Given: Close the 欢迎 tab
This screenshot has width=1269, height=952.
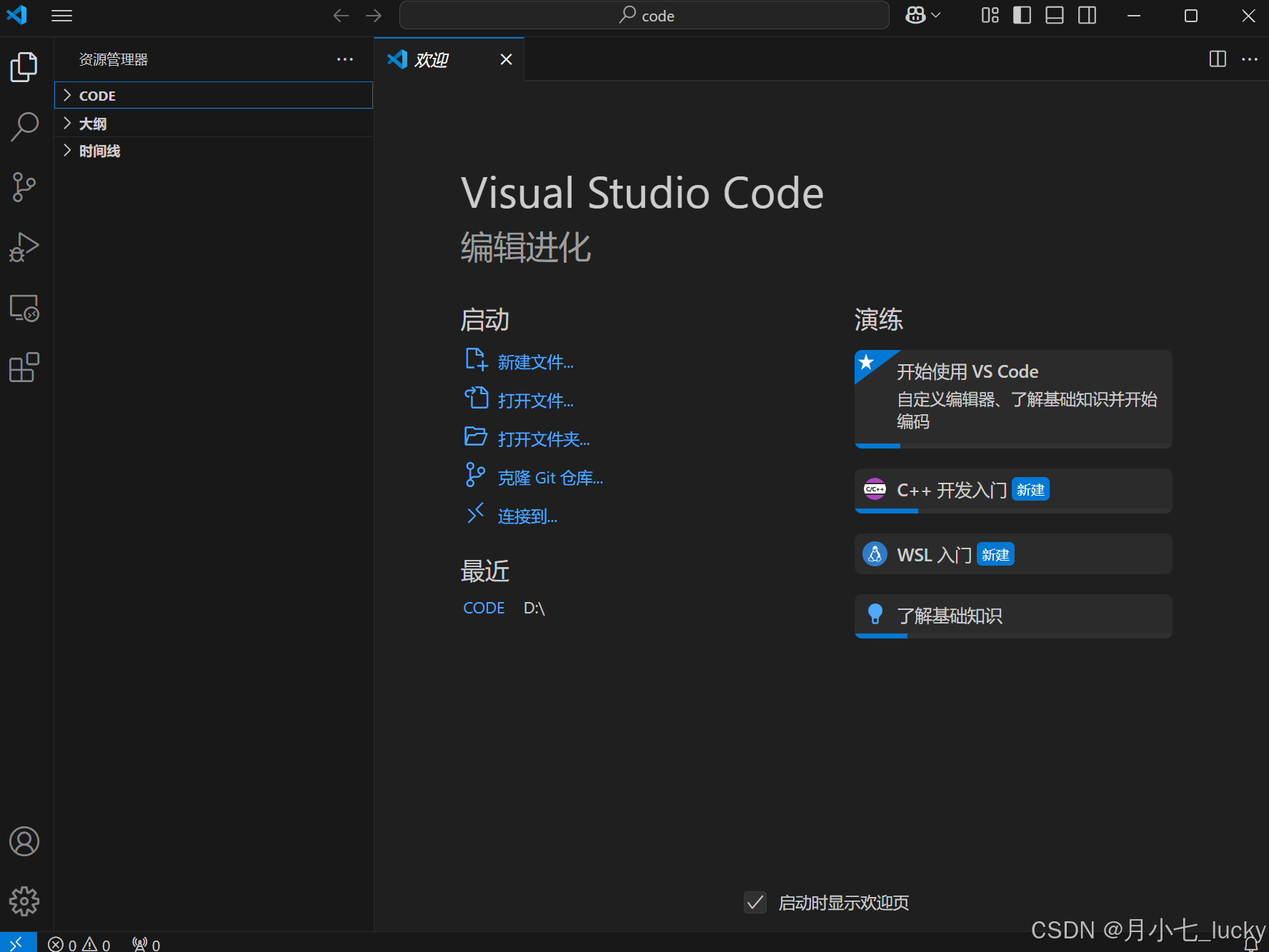Looking at the screenshot, I should [x=506, y=59].
